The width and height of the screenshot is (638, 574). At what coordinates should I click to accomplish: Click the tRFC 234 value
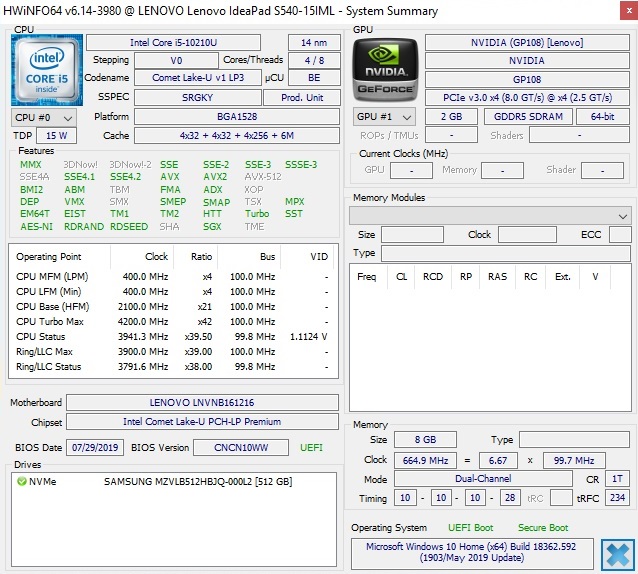617,498
